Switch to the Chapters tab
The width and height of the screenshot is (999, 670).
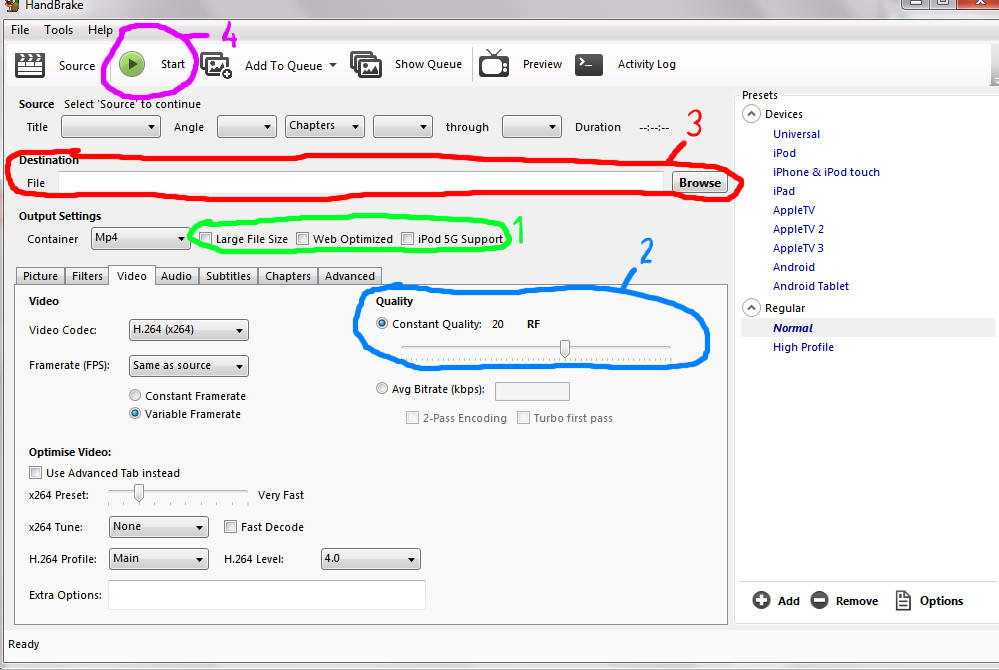tap(288, 276)
